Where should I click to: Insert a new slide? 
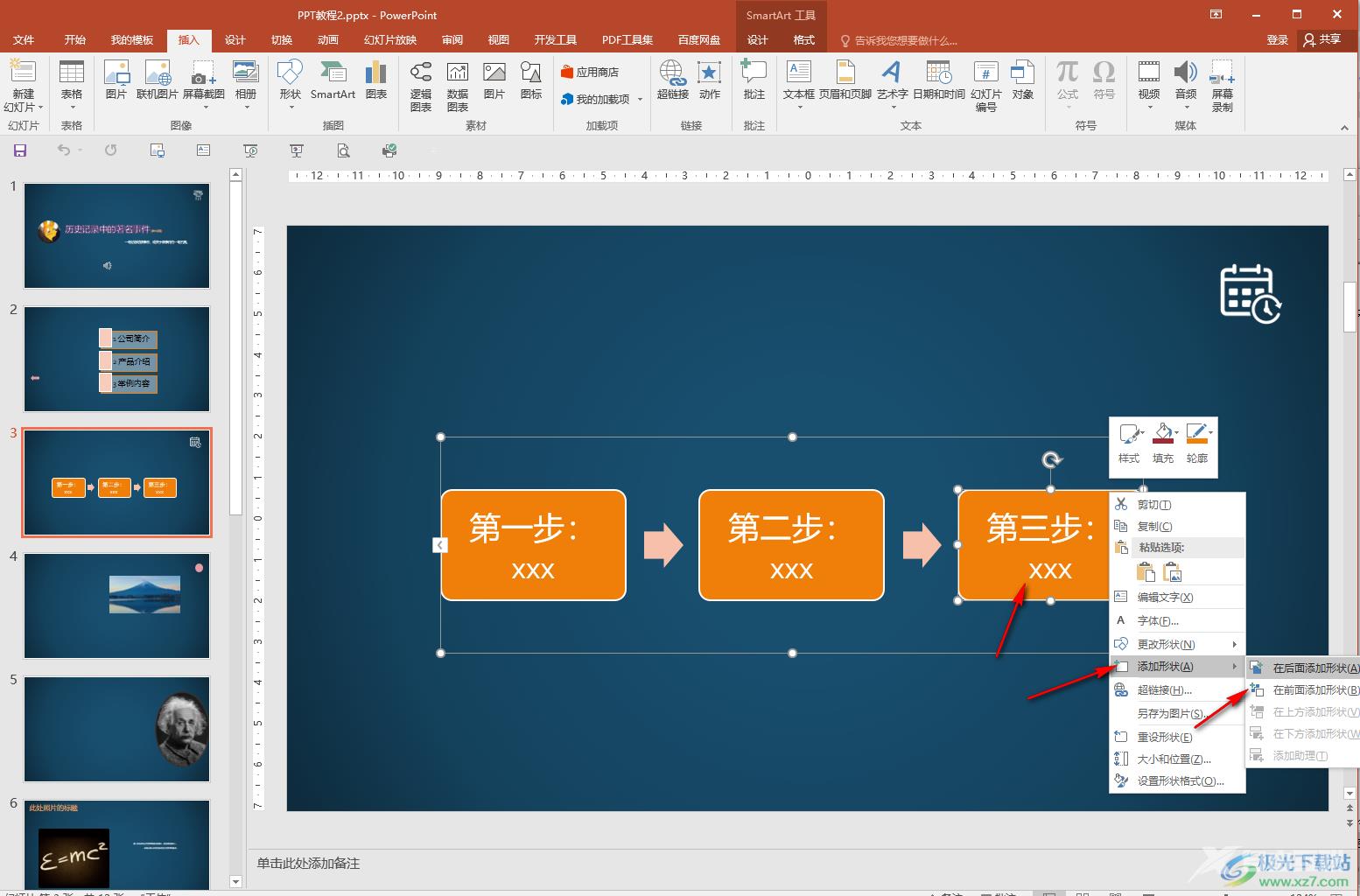pos(23,86)
